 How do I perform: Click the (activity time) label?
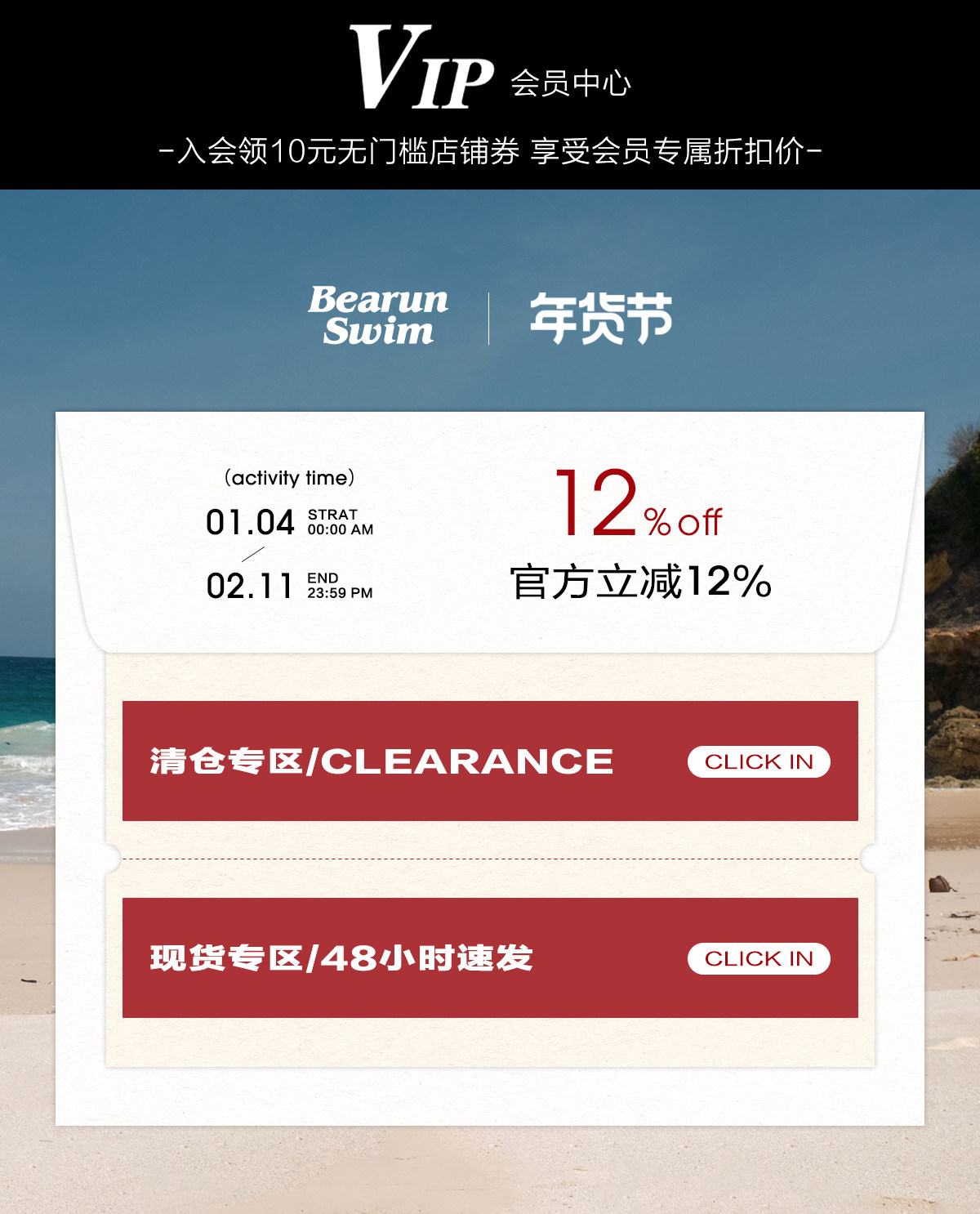pyautogui.click(x=289, y=478)
